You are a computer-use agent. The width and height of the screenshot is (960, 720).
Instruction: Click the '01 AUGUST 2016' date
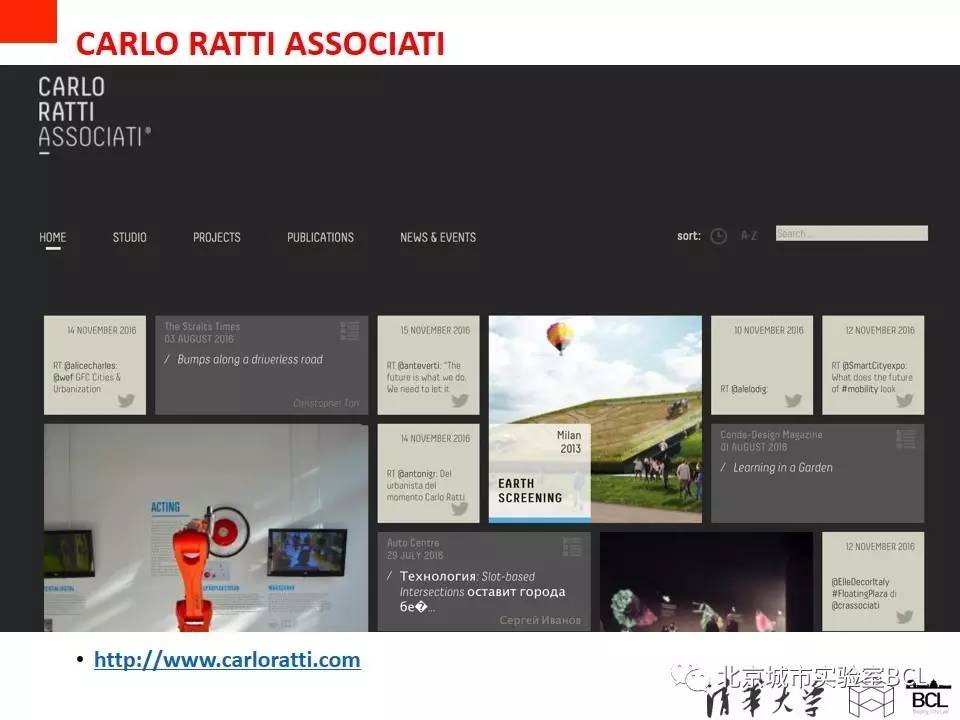(x=753, y=447)
